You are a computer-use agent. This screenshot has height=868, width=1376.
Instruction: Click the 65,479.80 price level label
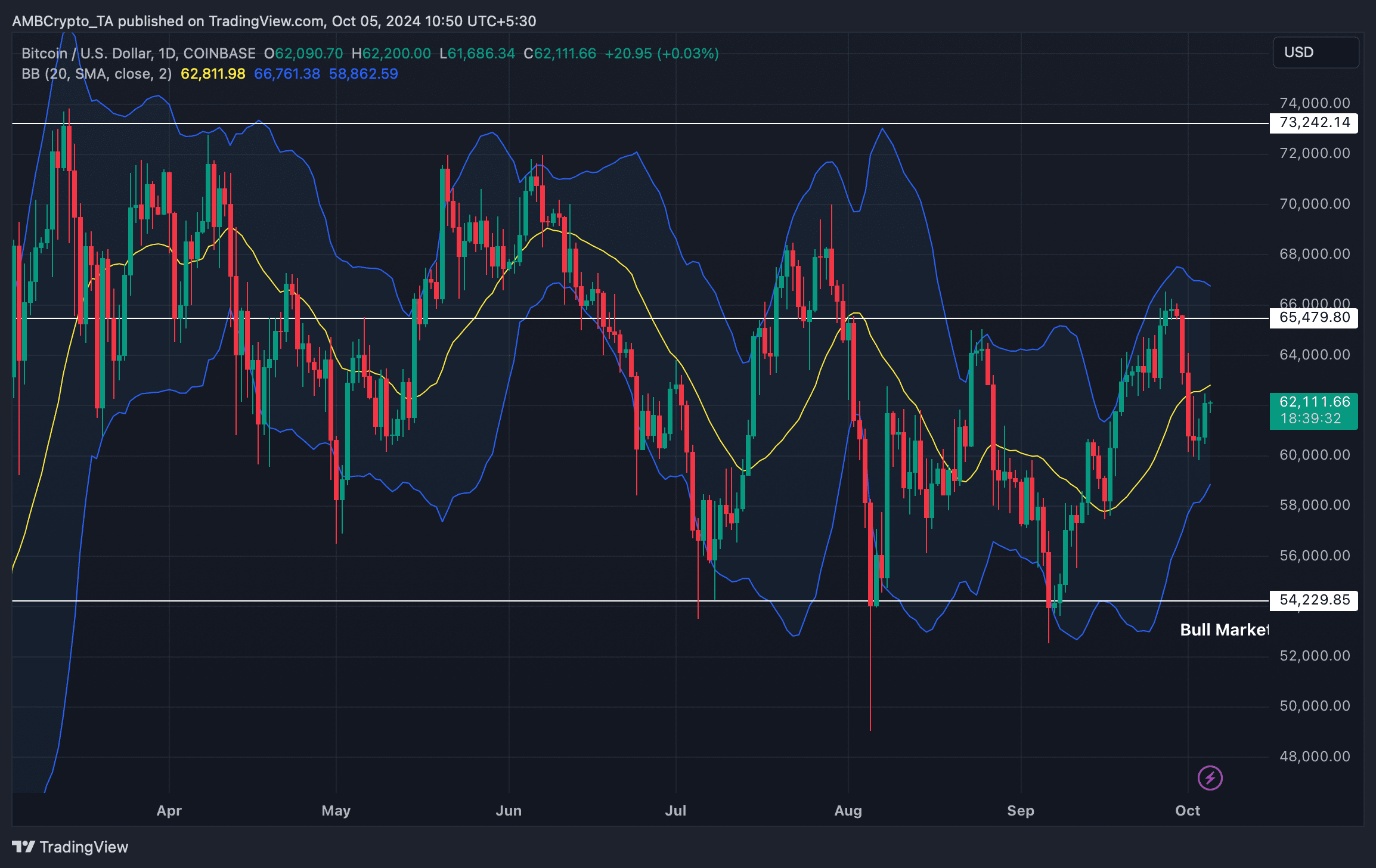[x=1313, y=318]
